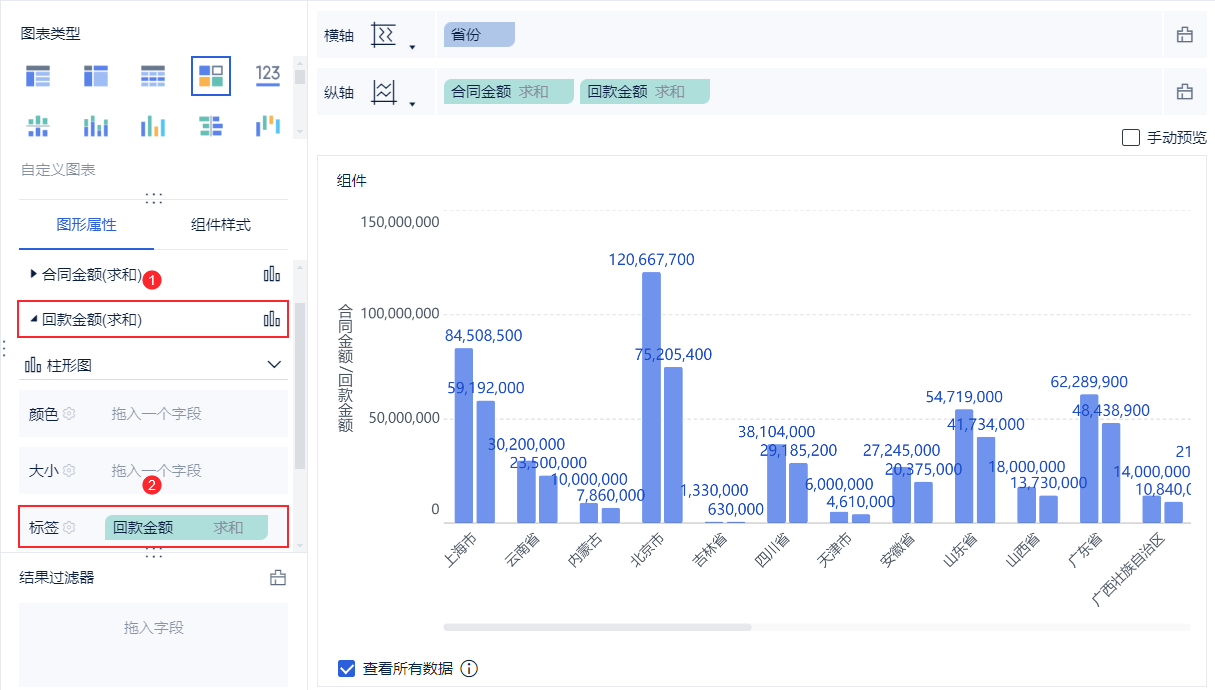Screen dimensions: 1215x690
Task: Open the 横轴 axis settings dropdown arrow
Action: pos(412,46)
